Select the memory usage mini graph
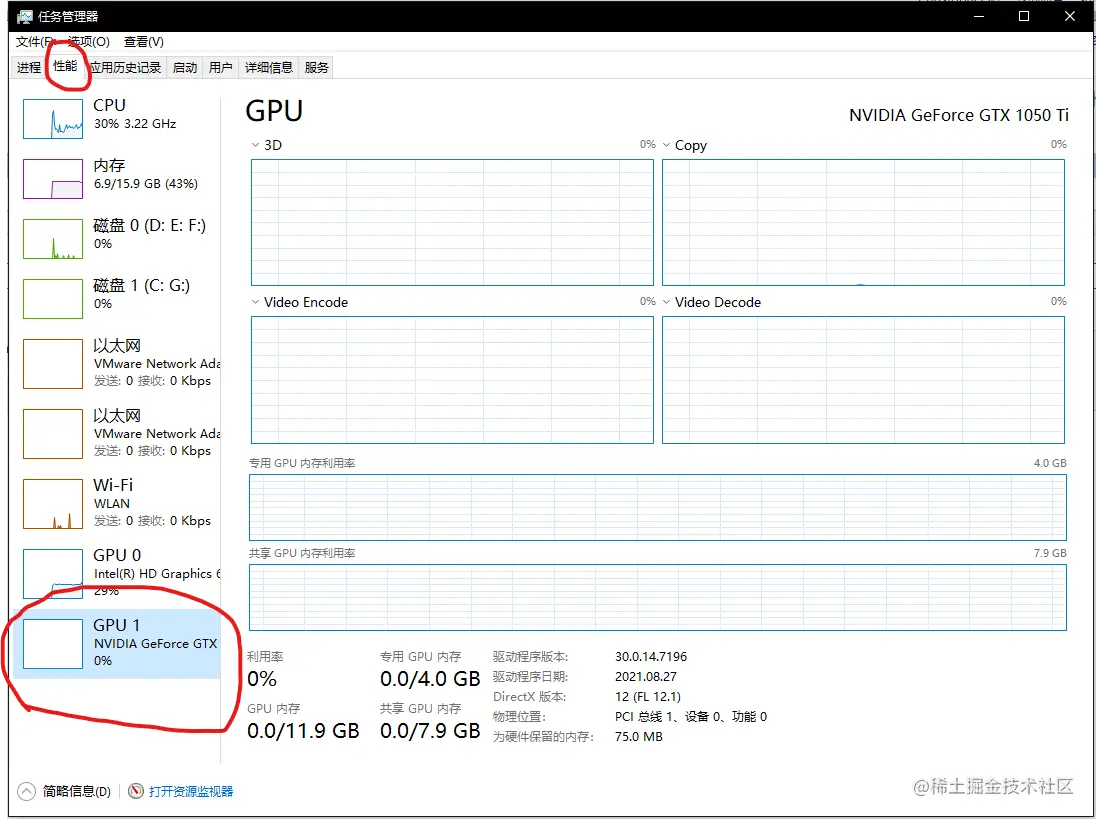Image resolution: width=1096 pixels, height=819 pixels. point(53,179)
